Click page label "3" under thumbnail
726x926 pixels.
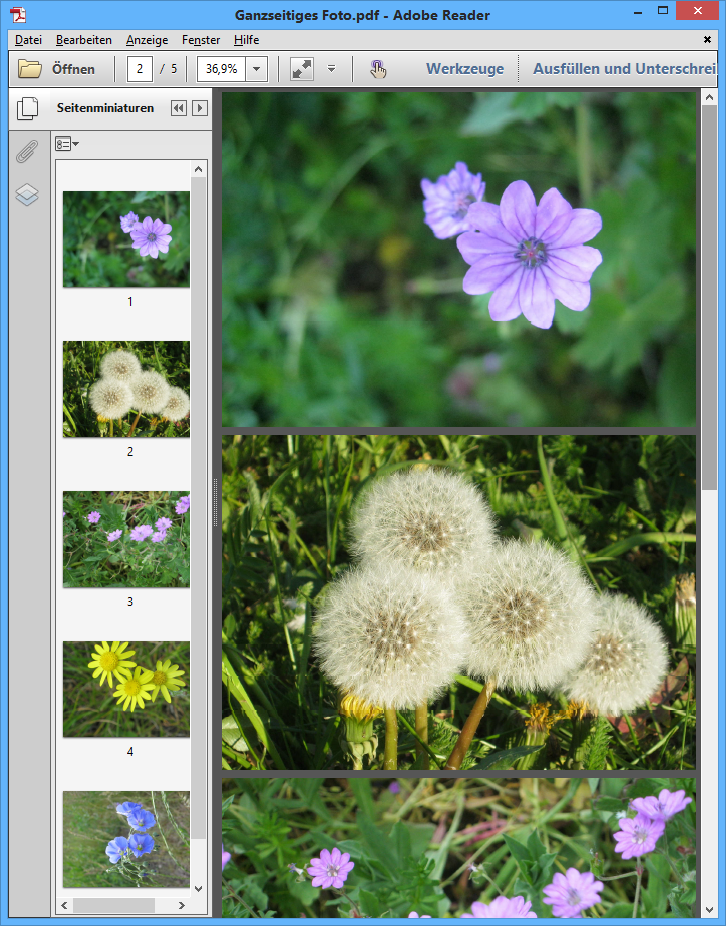tap(130, 602)
